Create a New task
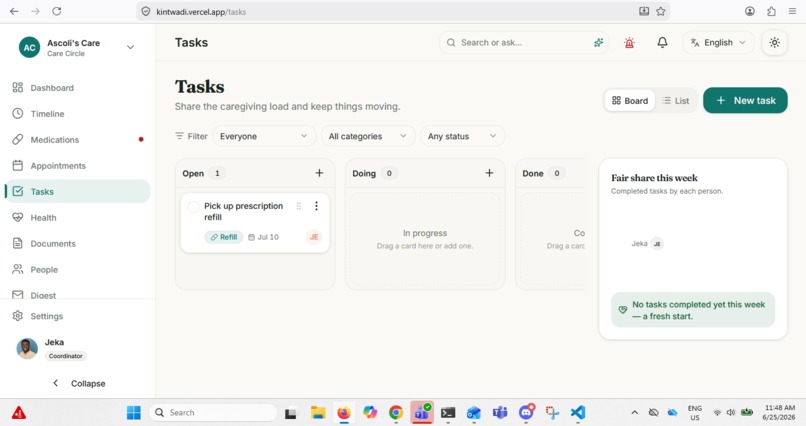This screenshot has height=426, width=806. click(745, 100)
